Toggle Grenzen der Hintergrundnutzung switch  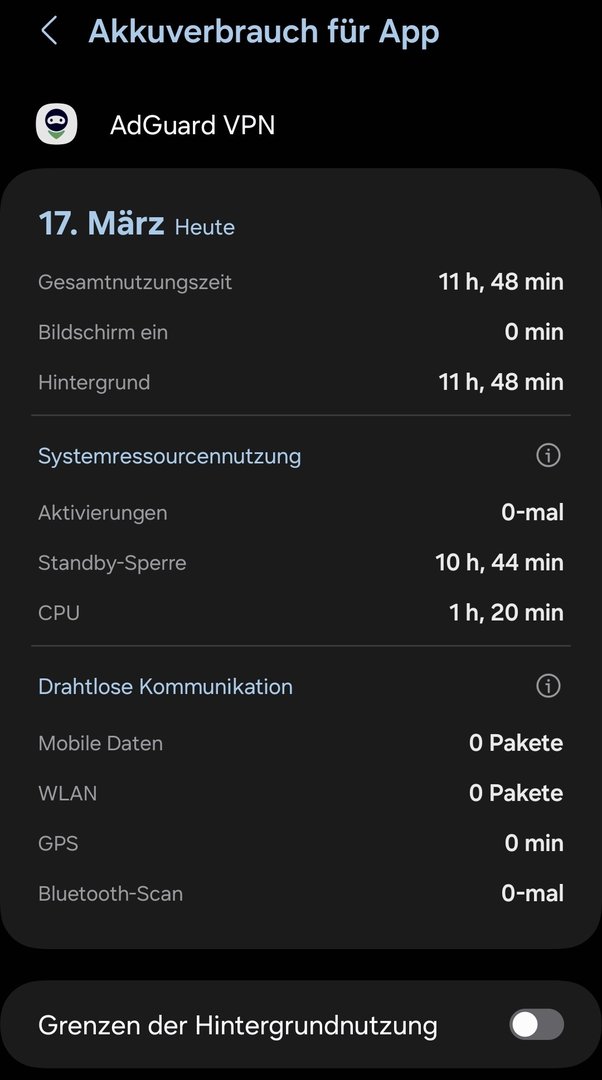click(x=536, y=1025)
